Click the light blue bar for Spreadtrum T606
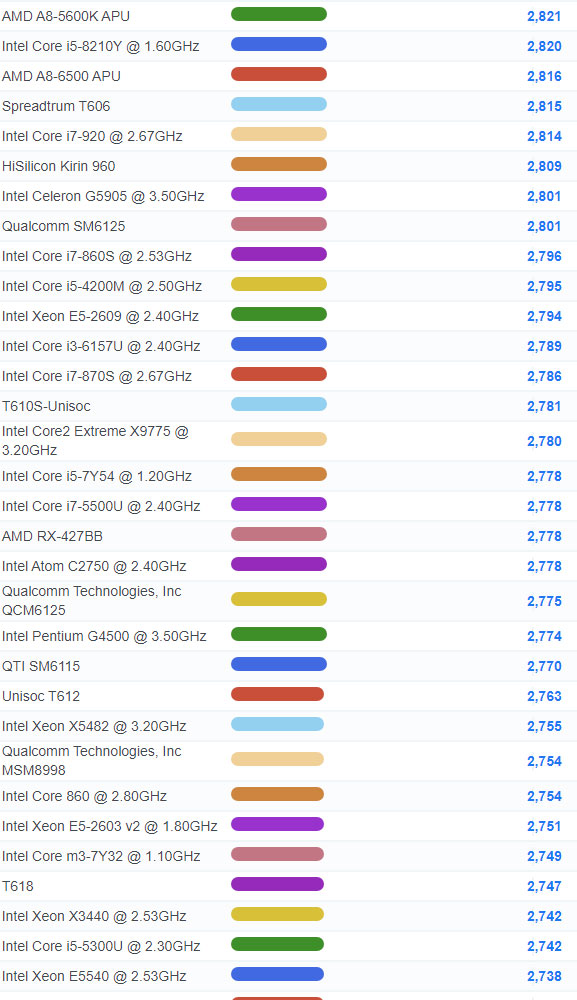Viewport: 577px width, 1000px height. pyautogui.click(x=279, y=104)
